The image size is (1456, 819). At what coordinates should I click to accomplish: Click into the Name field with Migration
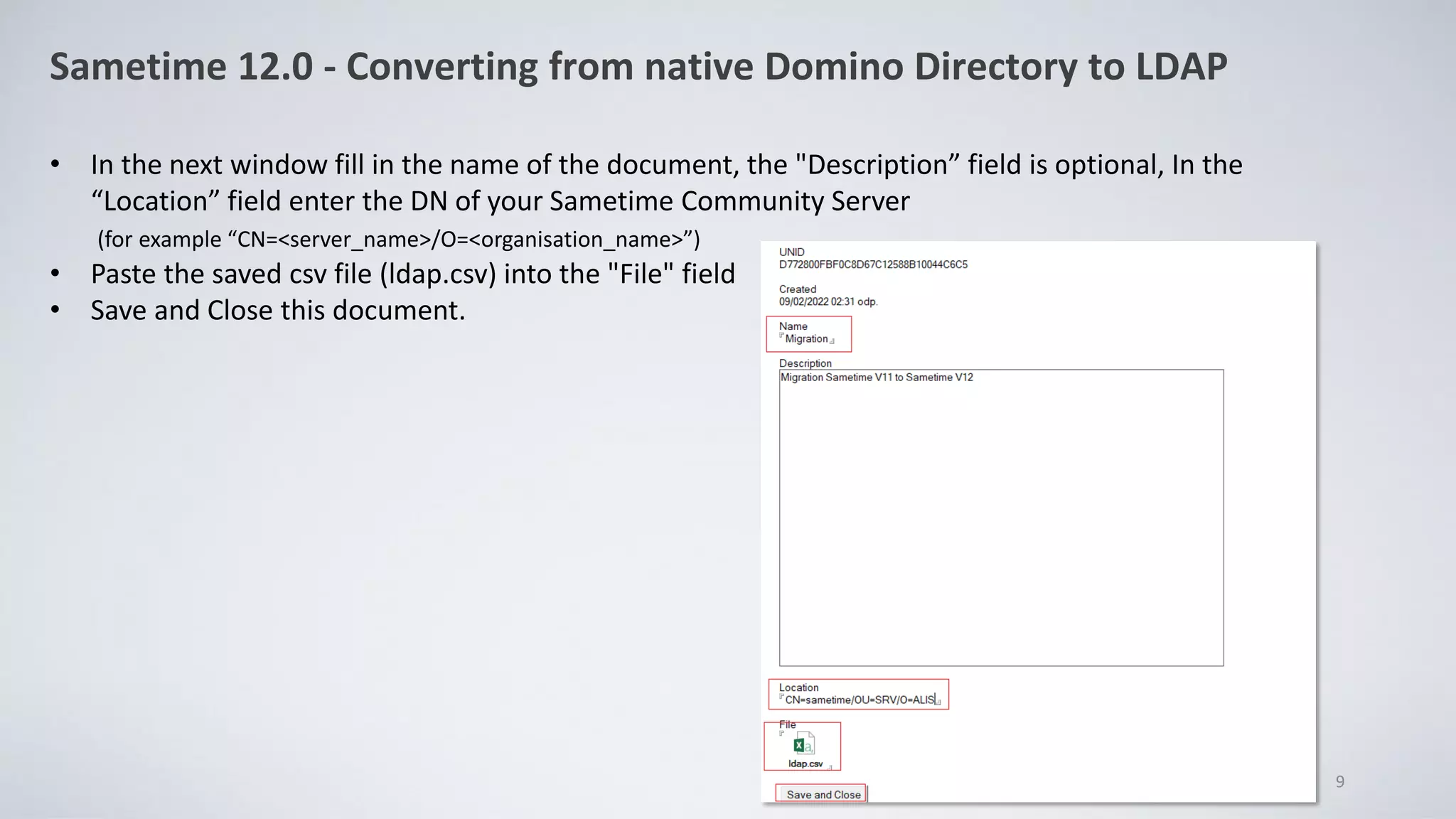tap(807, 339)
